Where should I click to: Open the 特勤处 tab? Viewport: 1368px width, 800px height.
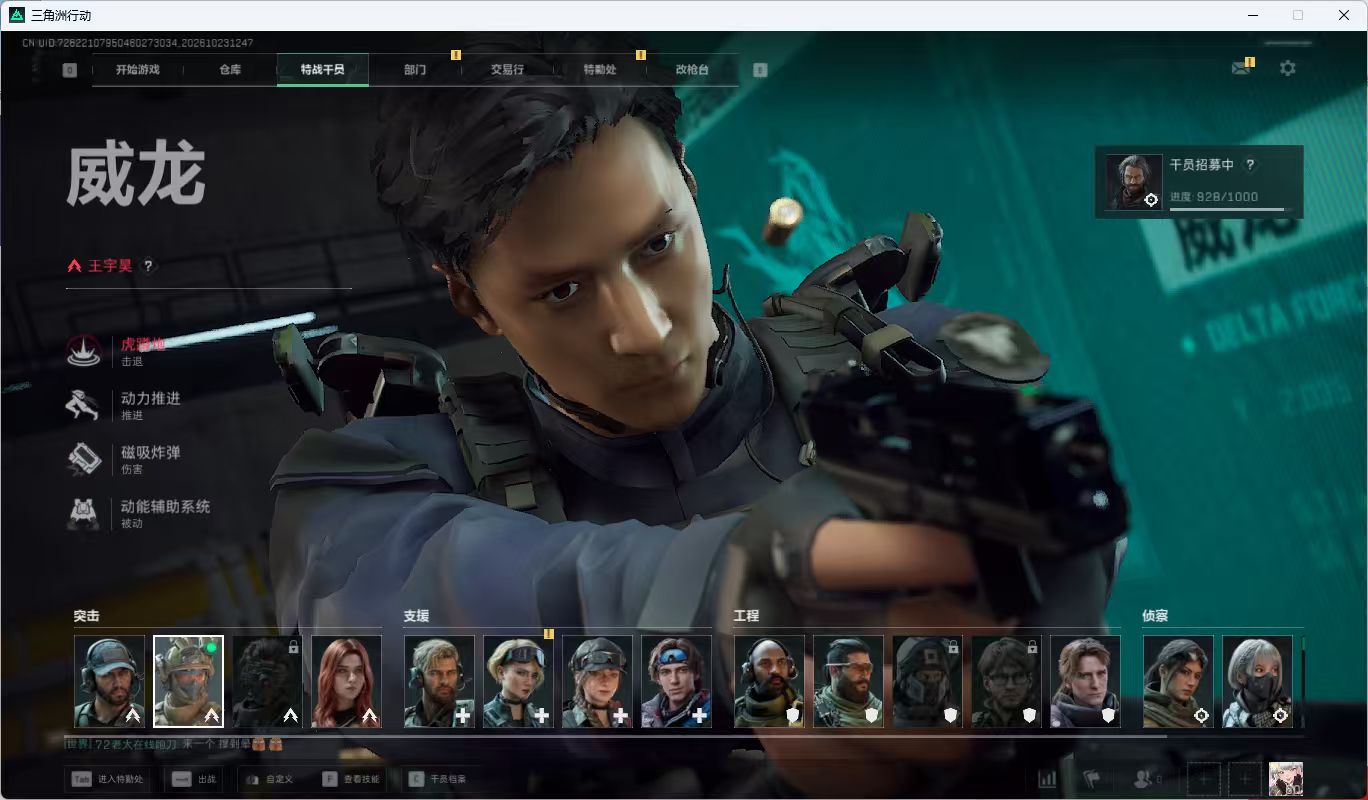click(x=600, y=70)
